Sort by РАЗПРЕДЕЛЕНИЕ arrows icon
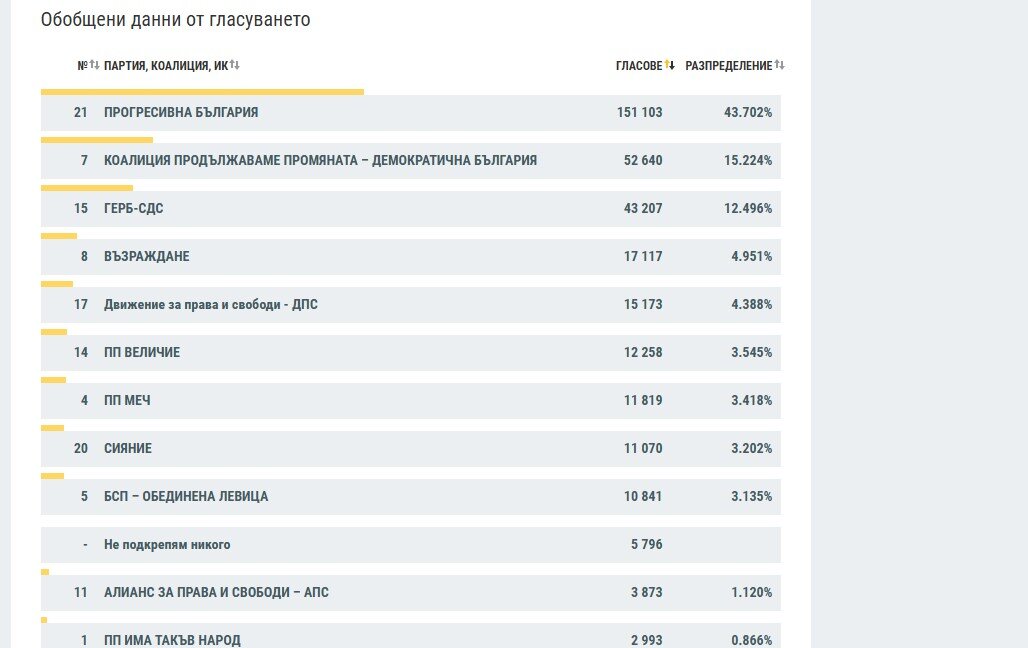The image size is (1028, 648). point(780,65)
